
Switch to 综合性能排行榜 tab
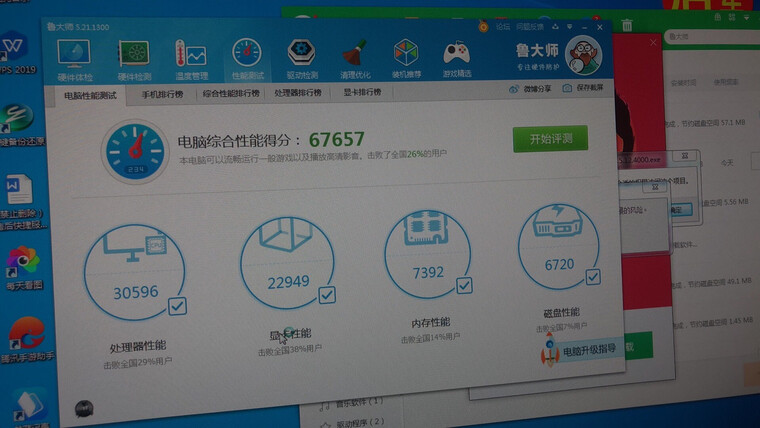[231, 94]
